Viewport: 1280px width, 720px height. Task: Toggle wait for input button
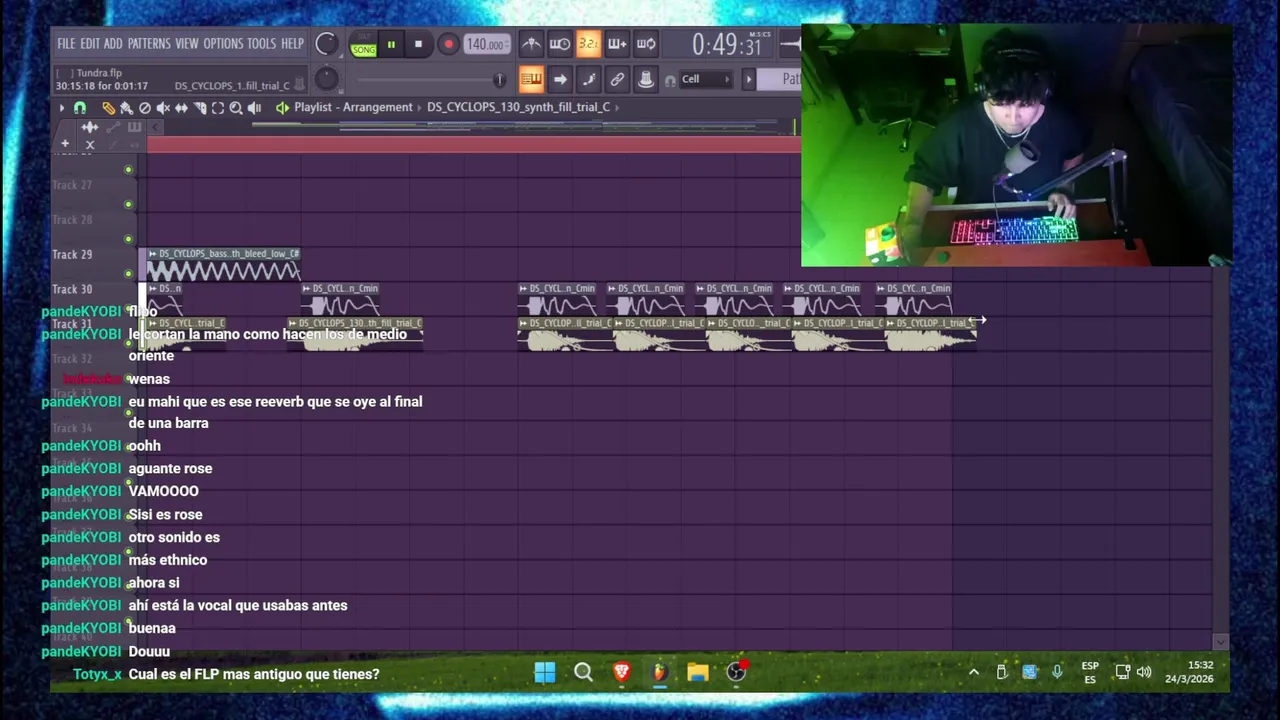coord(560,44)
